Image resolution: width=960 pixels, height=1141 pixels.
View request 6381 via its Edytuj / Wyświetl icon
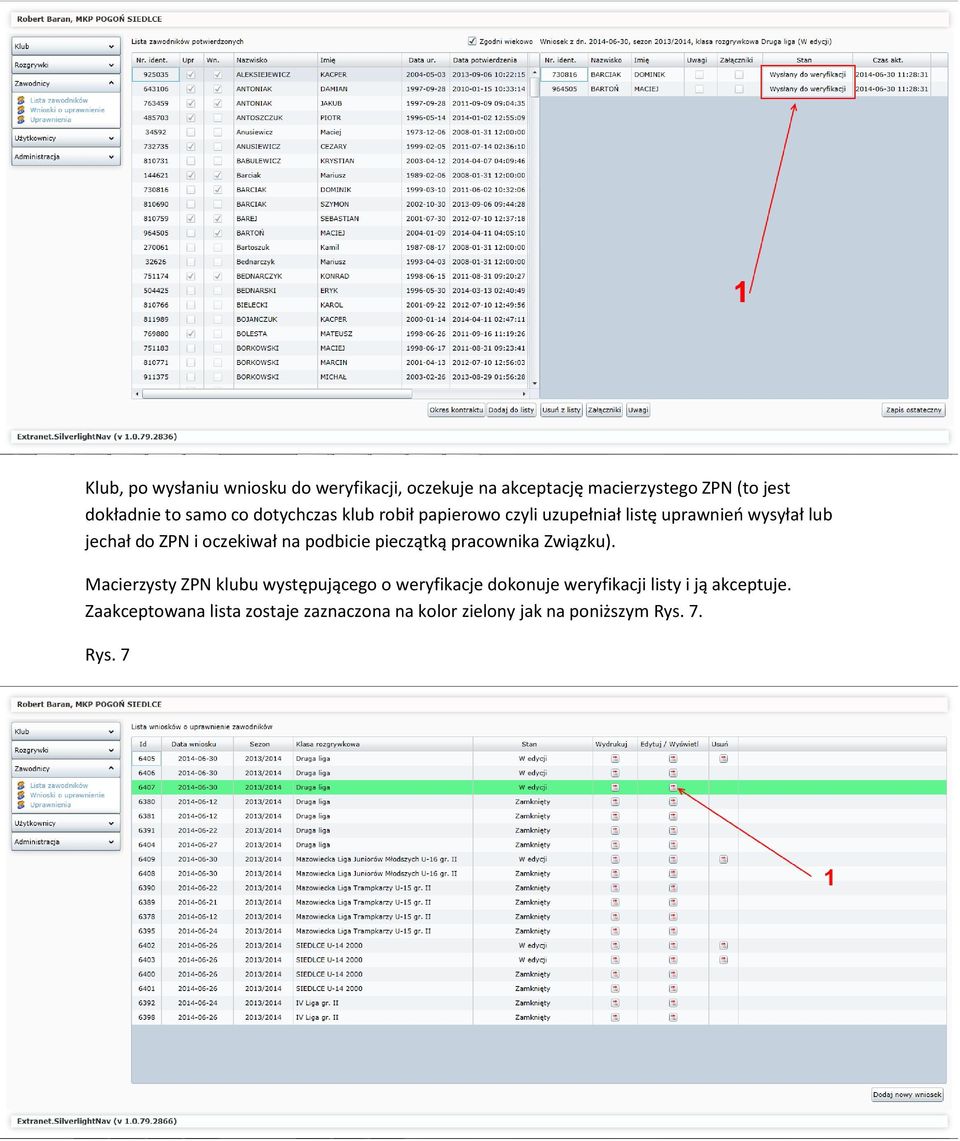[x=673, y=816]
